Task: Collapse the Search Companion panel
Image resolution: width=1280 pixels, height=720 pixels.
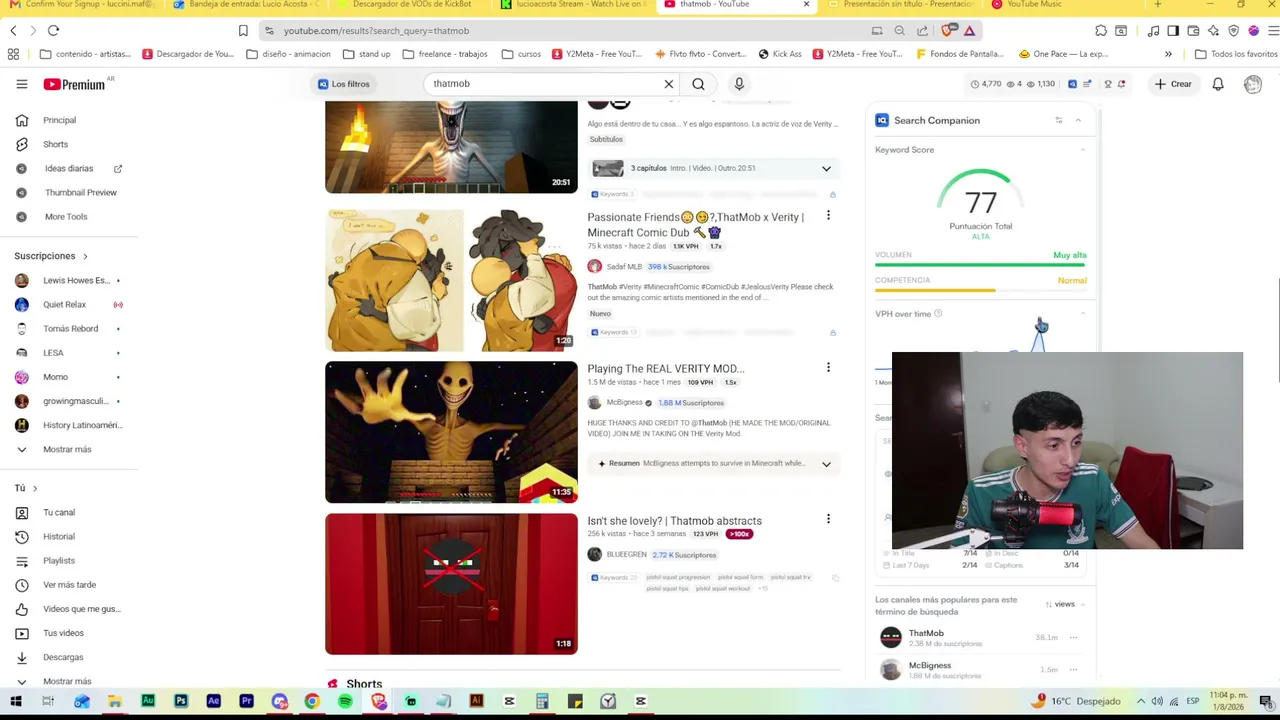Action: [x=1078, y=120]
